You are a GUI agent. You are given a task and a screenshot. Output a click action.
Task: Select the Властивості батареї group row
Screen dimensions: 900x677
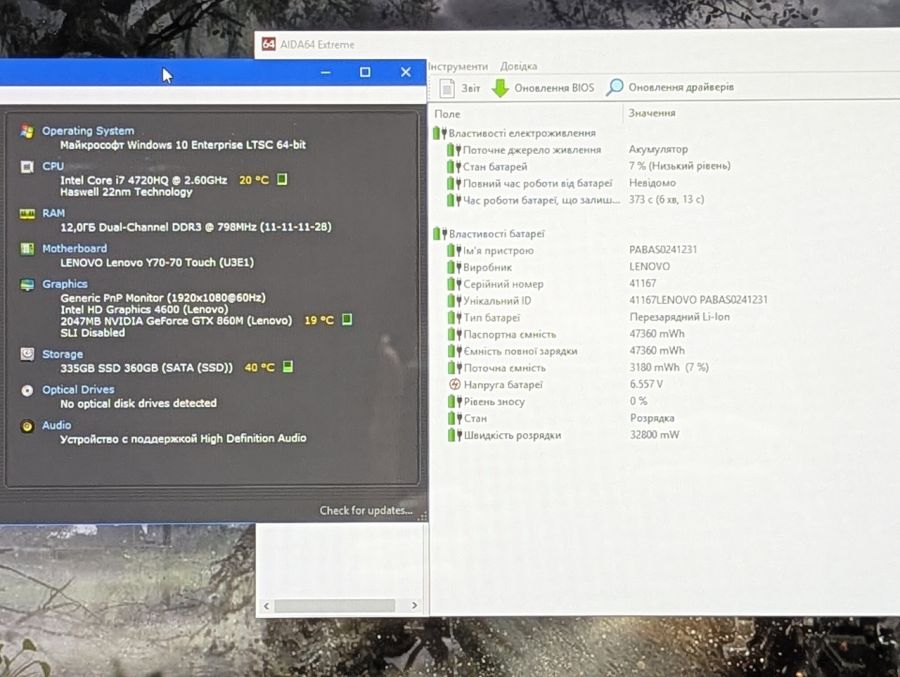(489, 234)
